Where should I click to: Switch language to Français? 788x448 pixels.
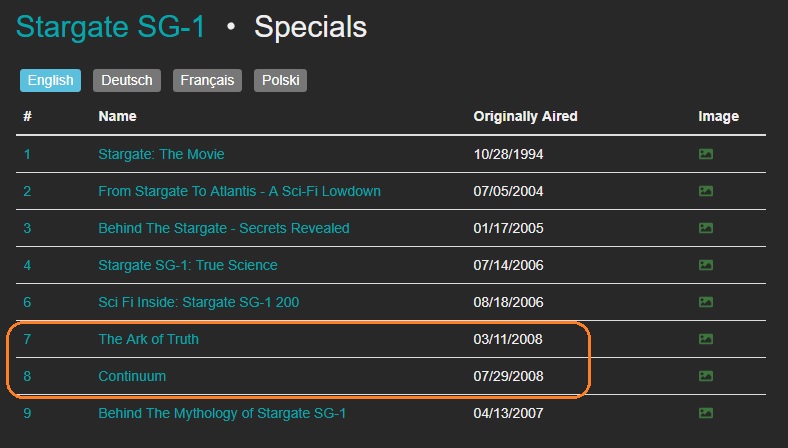tap(207, 80)
